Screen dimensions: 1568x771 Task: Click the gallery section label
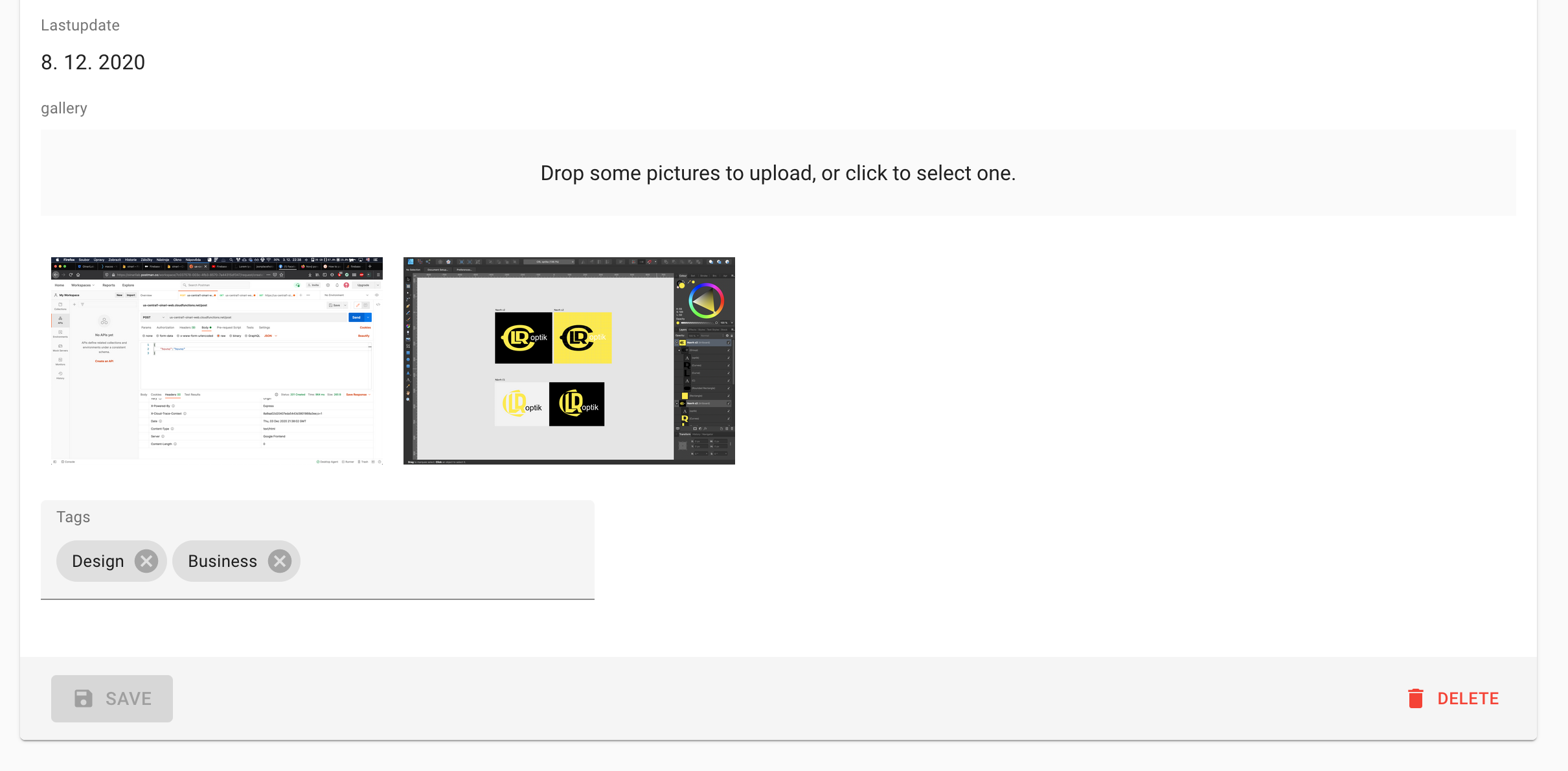click(64, 108)
